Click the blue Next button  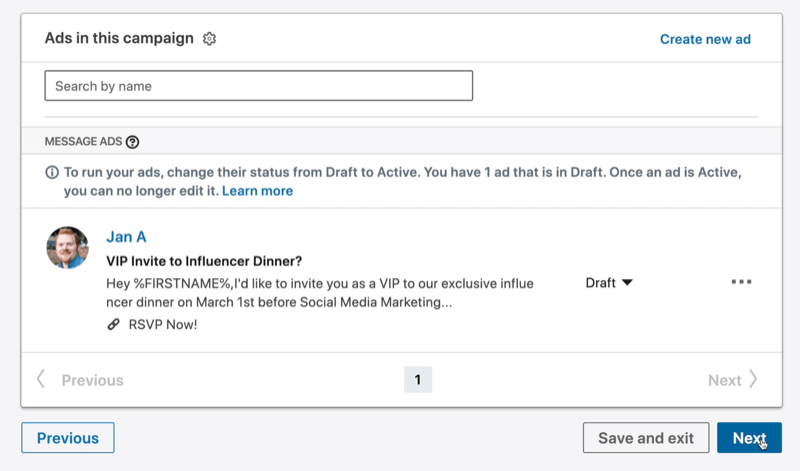point(749,438)
